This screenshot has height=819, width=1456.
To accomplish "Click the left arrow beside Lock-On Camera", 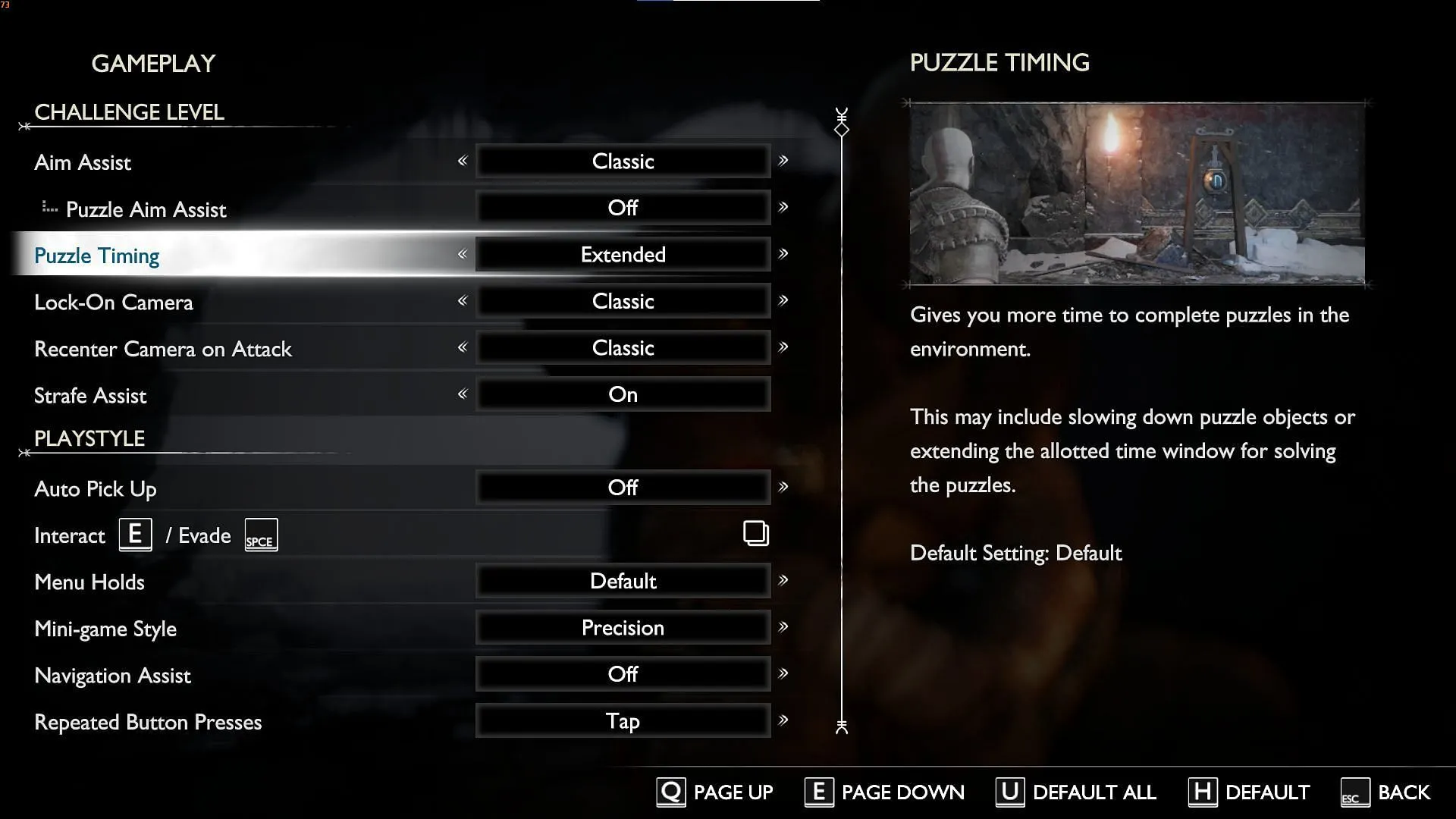I will [462, 300].
